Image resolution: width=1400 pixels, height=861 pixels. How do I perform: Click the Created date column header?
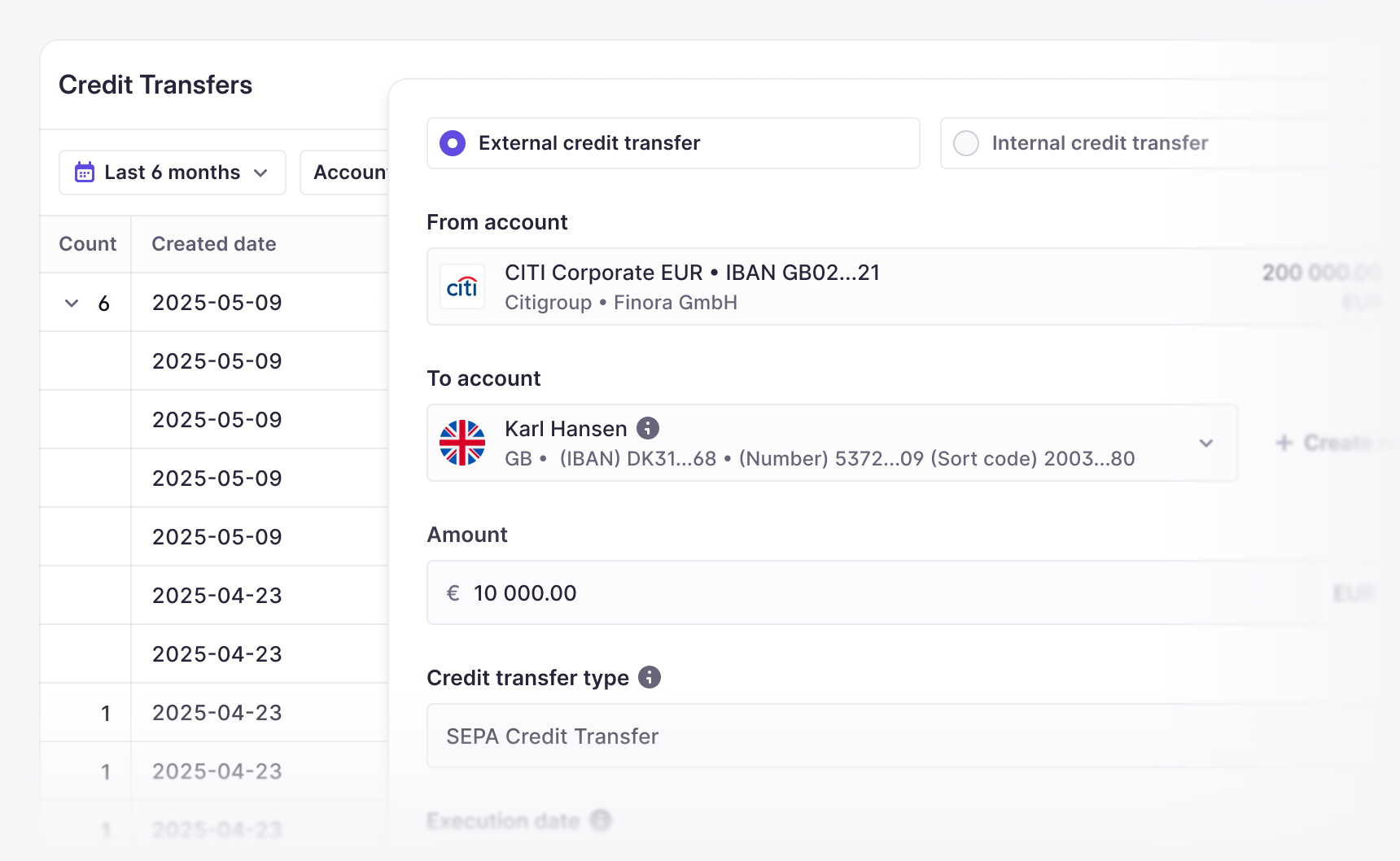[214, 244]
